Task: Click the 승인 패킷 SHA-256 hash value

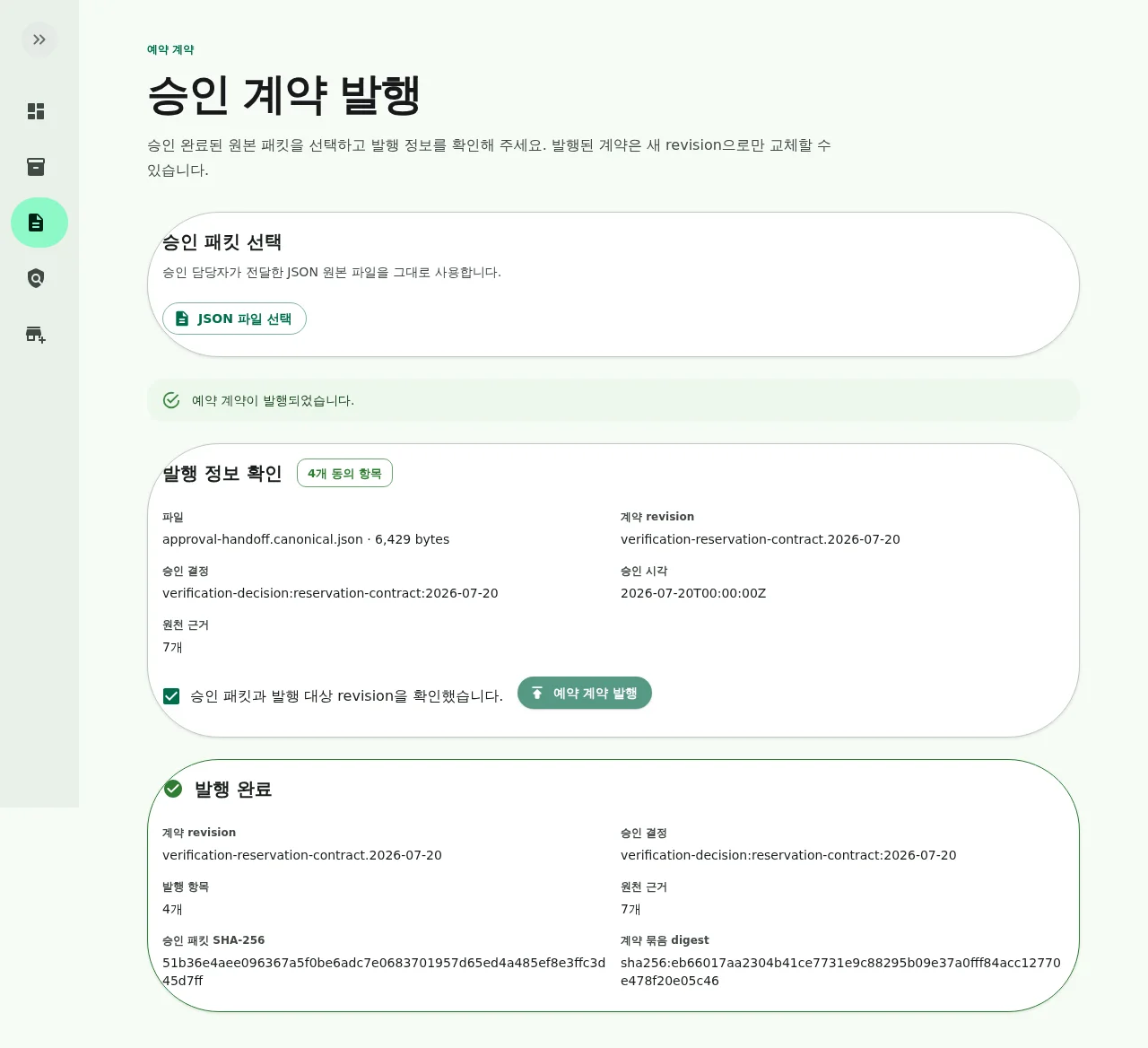Action: 384,972
